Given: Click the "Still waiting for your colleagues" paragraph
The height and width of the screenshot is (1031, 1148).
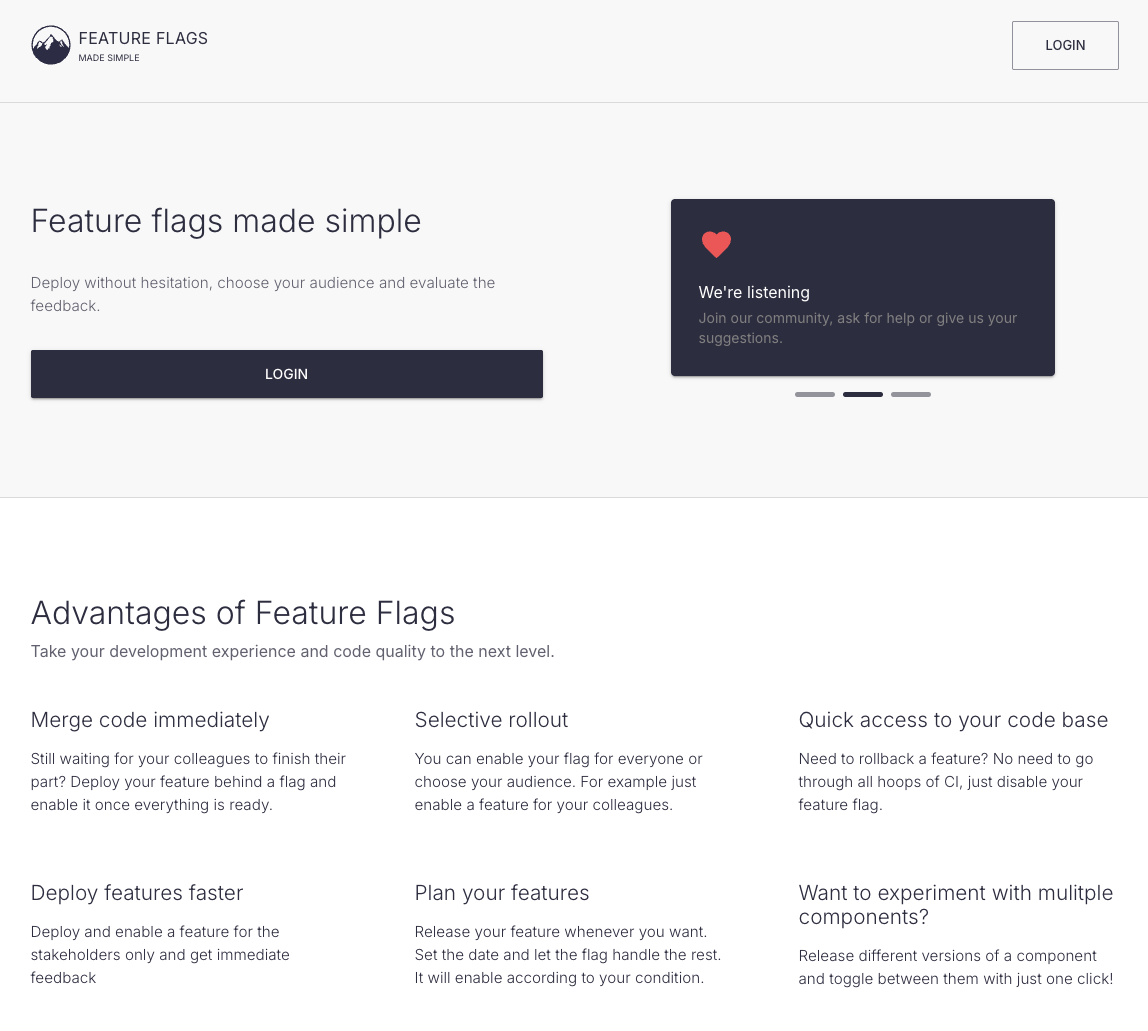Looking at the screenshot, I should point(188,782).
